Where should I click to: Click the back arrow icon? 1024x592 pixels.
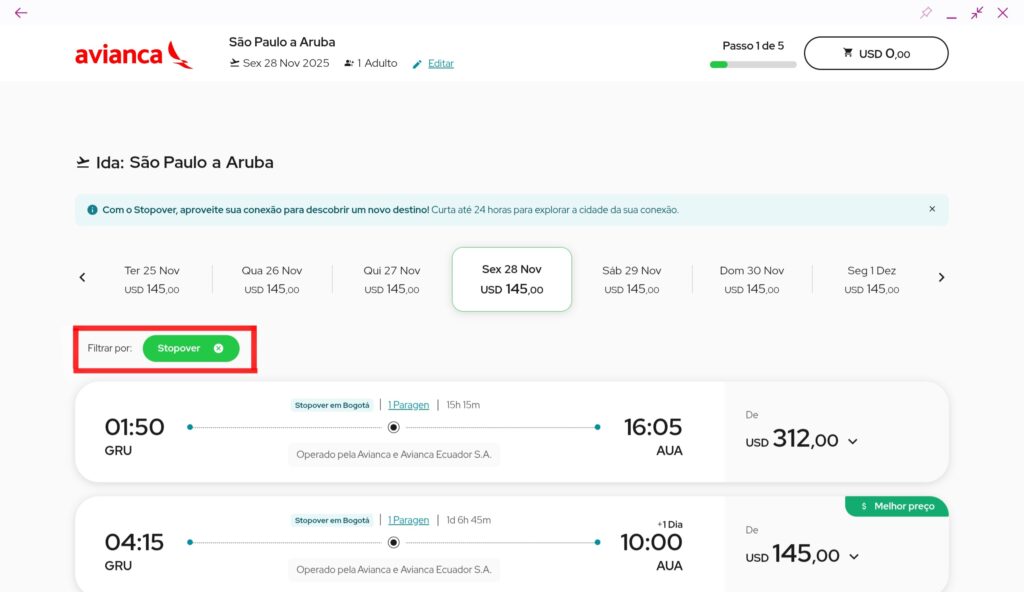21,13
